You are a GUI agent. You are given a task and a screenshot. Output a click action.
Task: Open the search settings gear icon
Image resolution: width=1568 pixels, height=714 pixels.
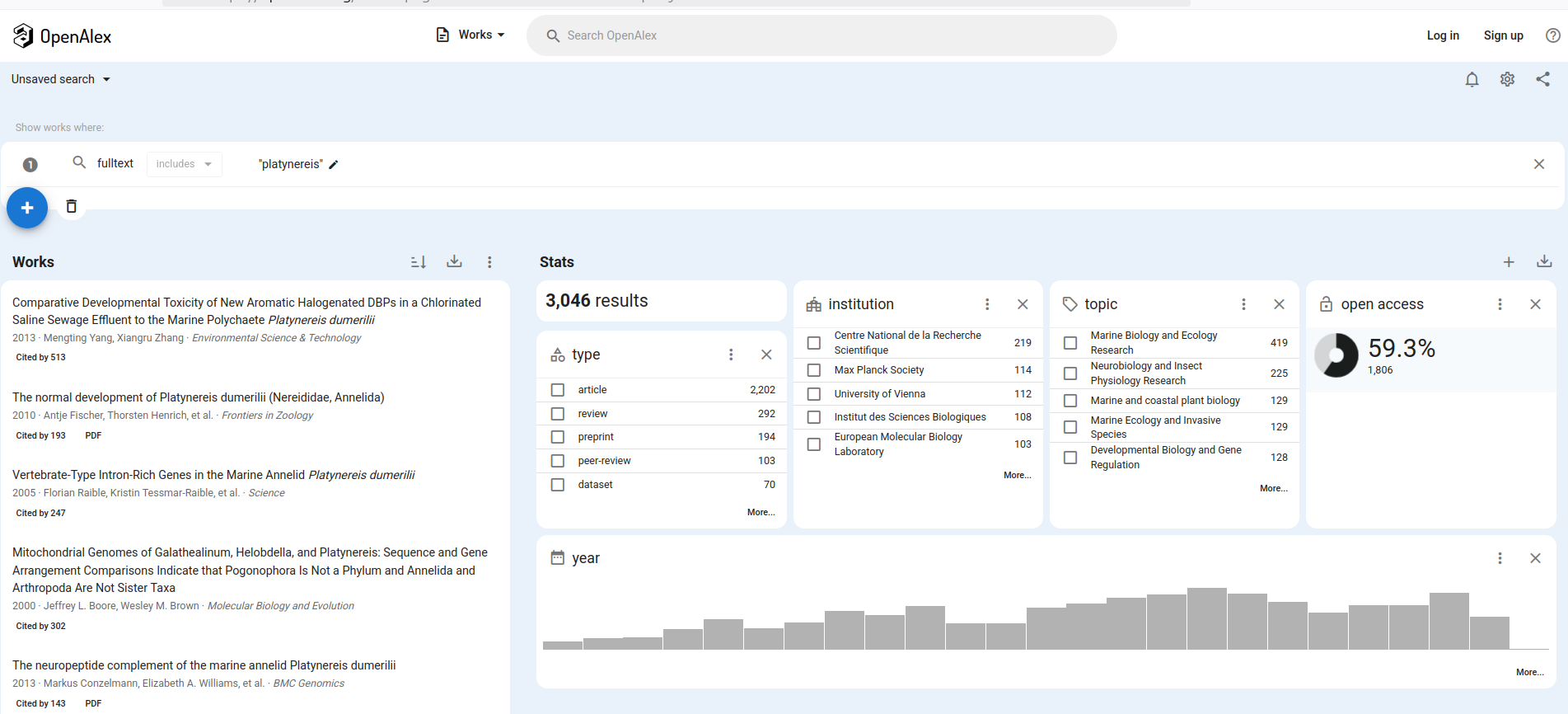click(1507, 79)
